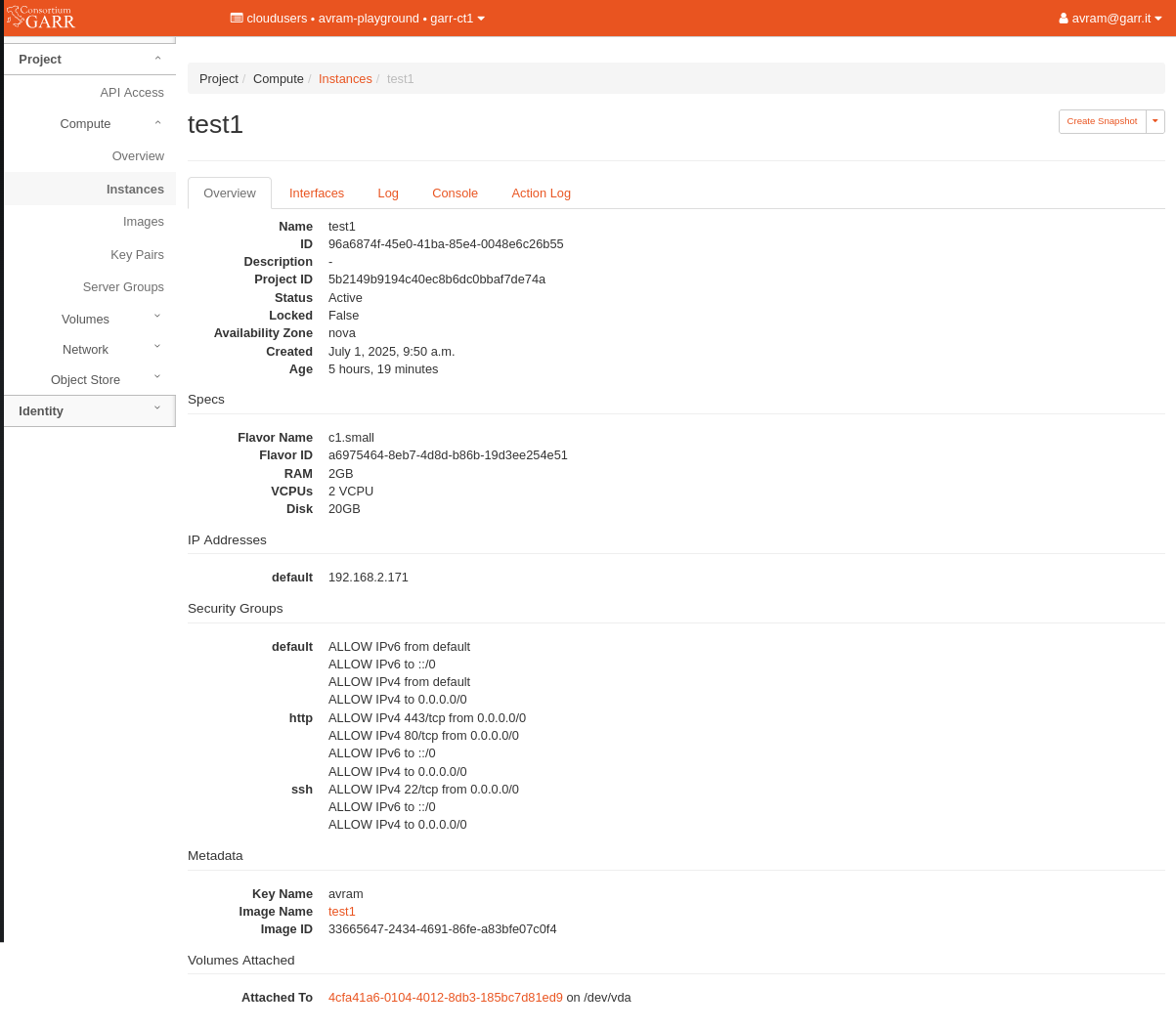Click the Instances breadcrumb link
This screenshot has width=1176, height=1030.
pyautogui.click(x=345, y=79)
